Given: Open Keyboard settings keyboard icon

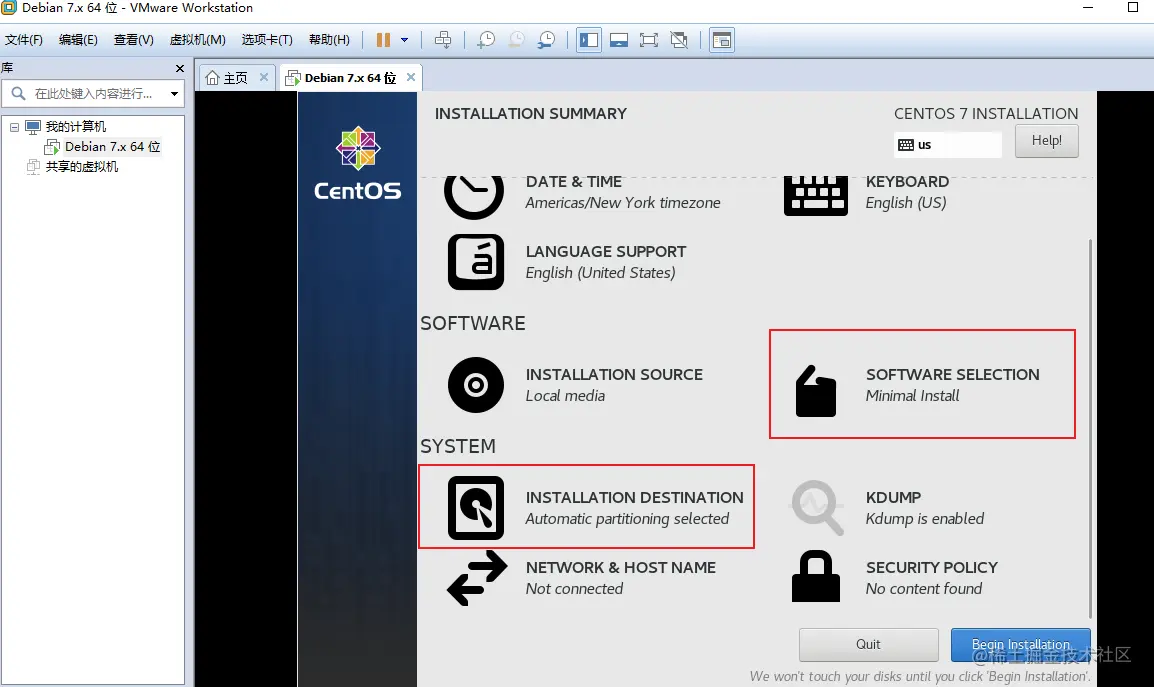Looking at the screenshot, I should (815, 195).
